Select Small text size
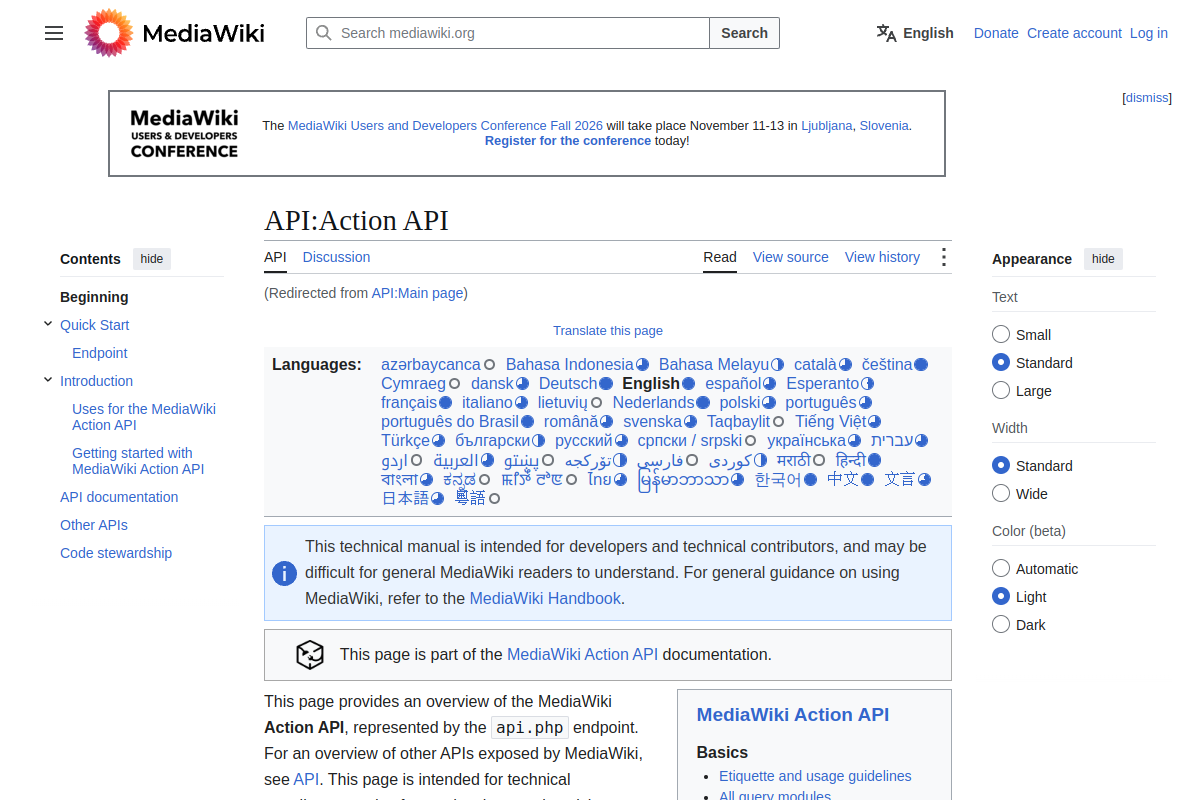 pos(1001,334)
